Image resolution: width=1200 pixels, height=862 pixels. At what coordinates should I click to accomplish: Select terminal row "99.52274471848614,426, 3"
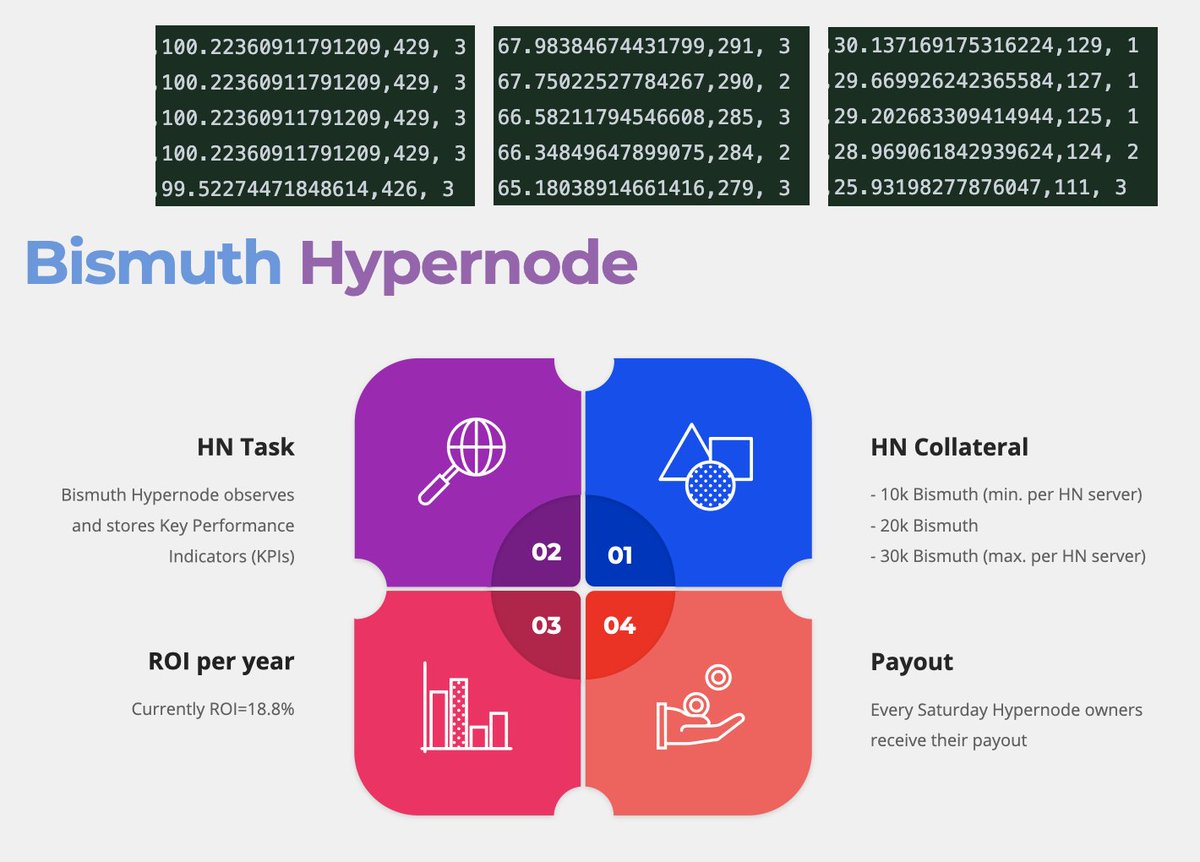point(308,188)
